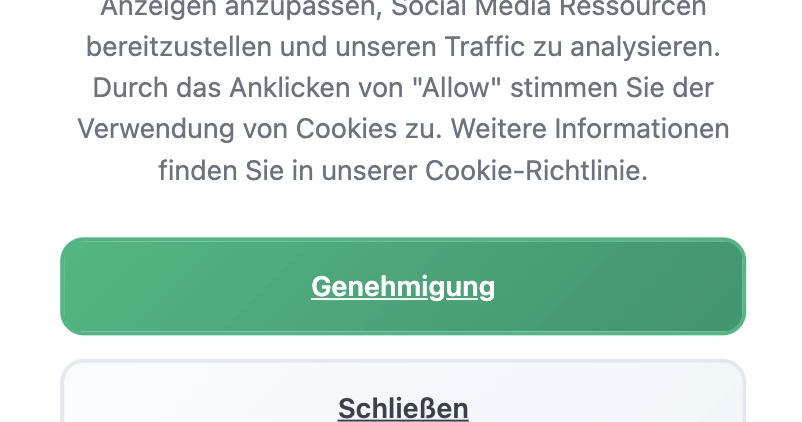Select the word "bereitzustellen"

pos(179,47)
